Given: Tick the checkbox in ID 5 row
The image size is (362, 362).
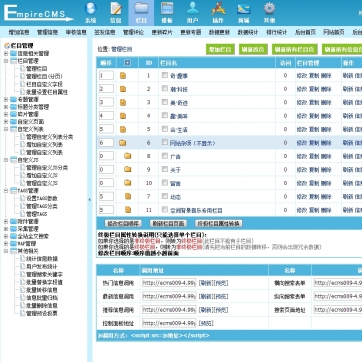Looking at the screenshot, I should pyautogui.click(x=165, y=129).
